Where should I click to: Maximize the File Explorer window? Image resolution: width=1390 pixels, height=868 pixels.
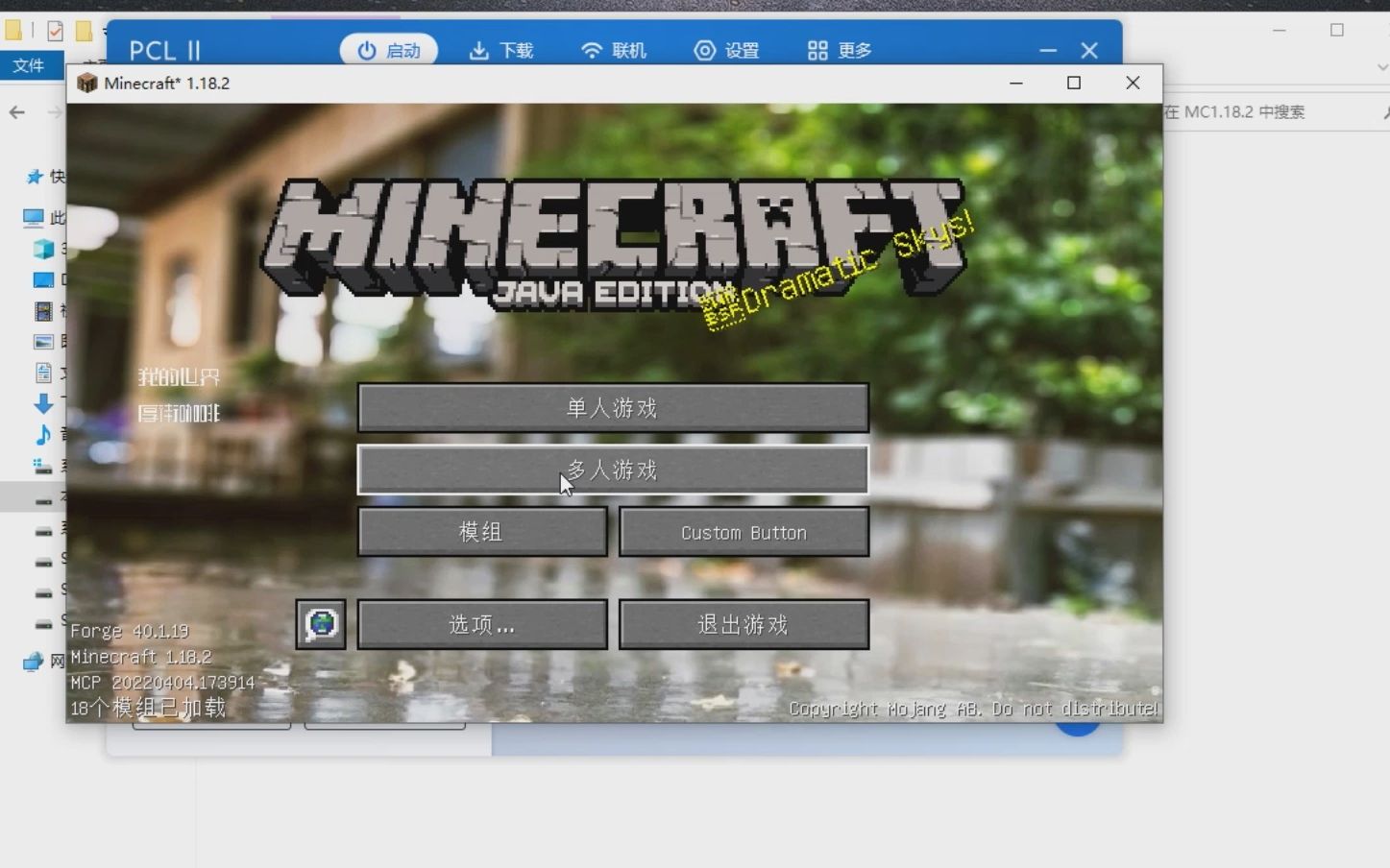click(1336, 31)
